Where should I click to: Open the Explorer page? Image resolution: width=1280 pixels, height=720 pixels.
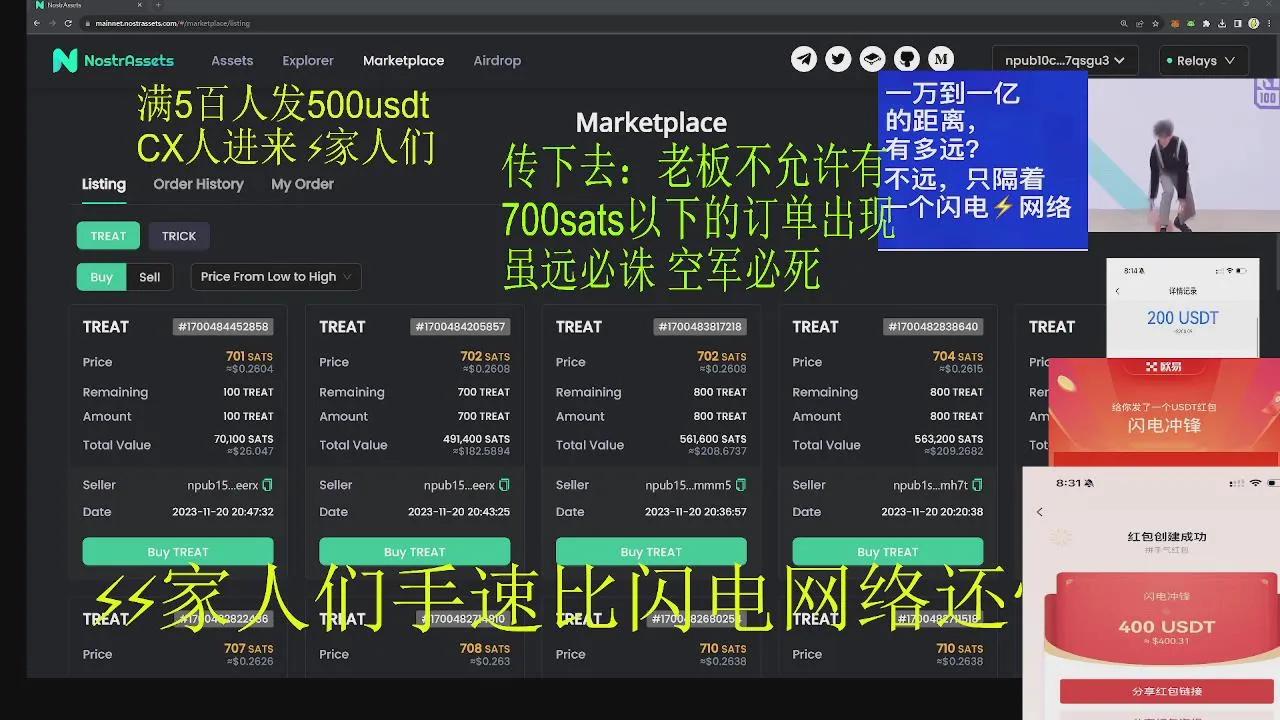[308, 60]
